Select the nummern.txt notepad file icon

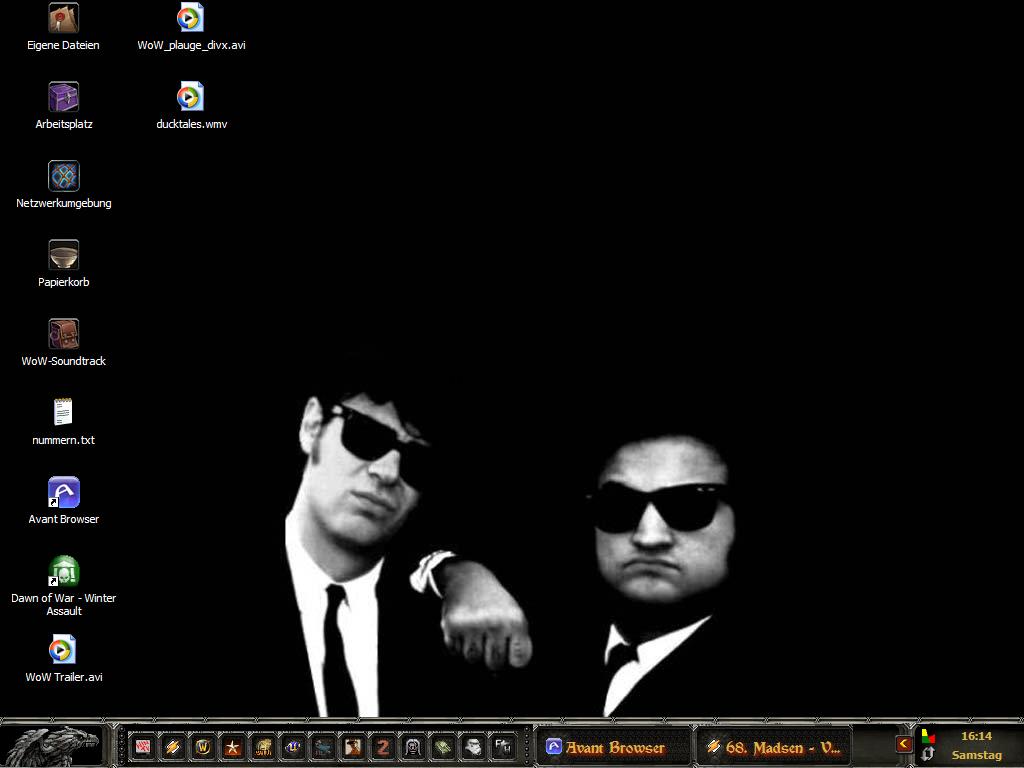(63, 413)
